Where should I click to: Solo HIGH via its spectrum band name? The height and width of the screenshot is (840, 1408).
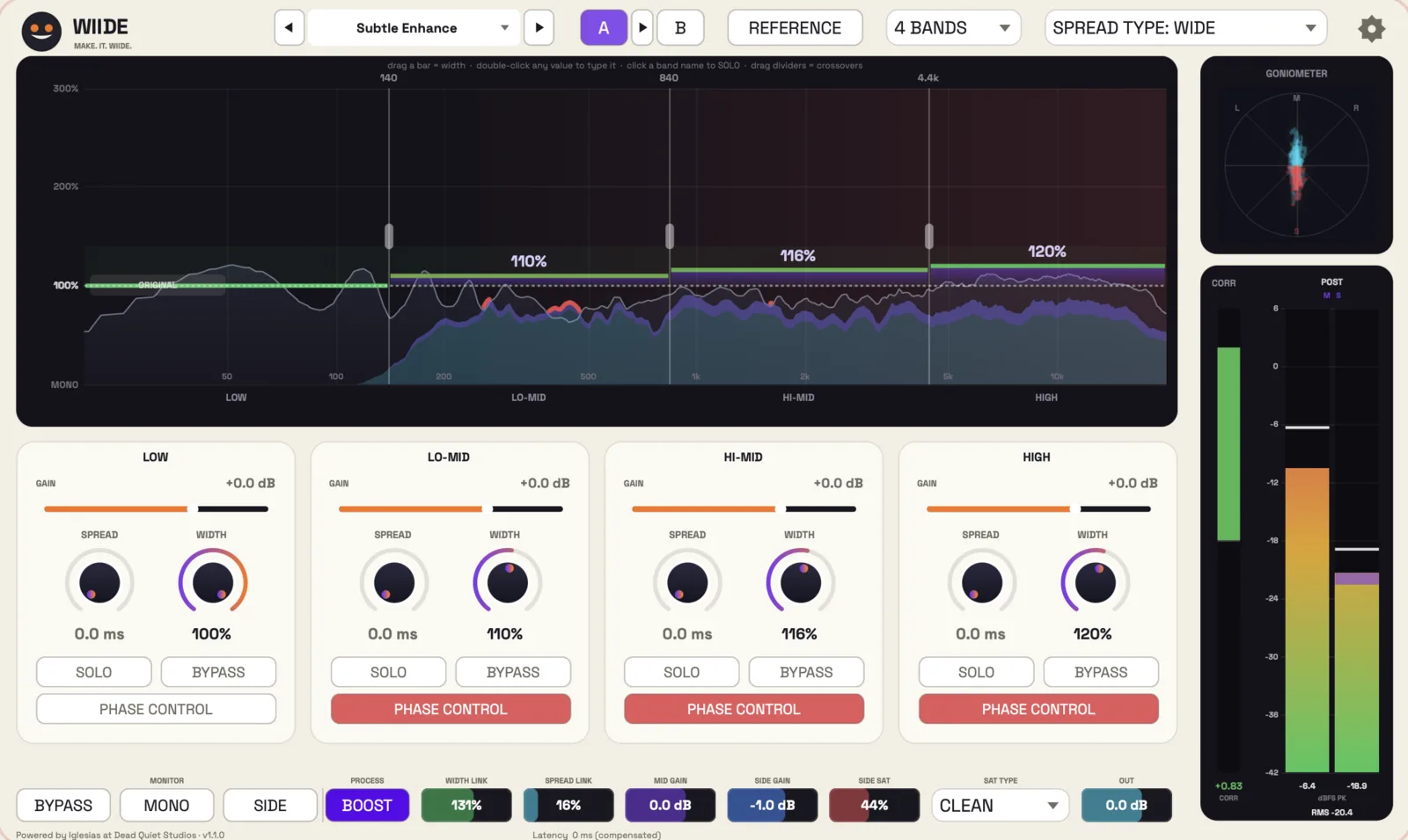(1046, 398)
